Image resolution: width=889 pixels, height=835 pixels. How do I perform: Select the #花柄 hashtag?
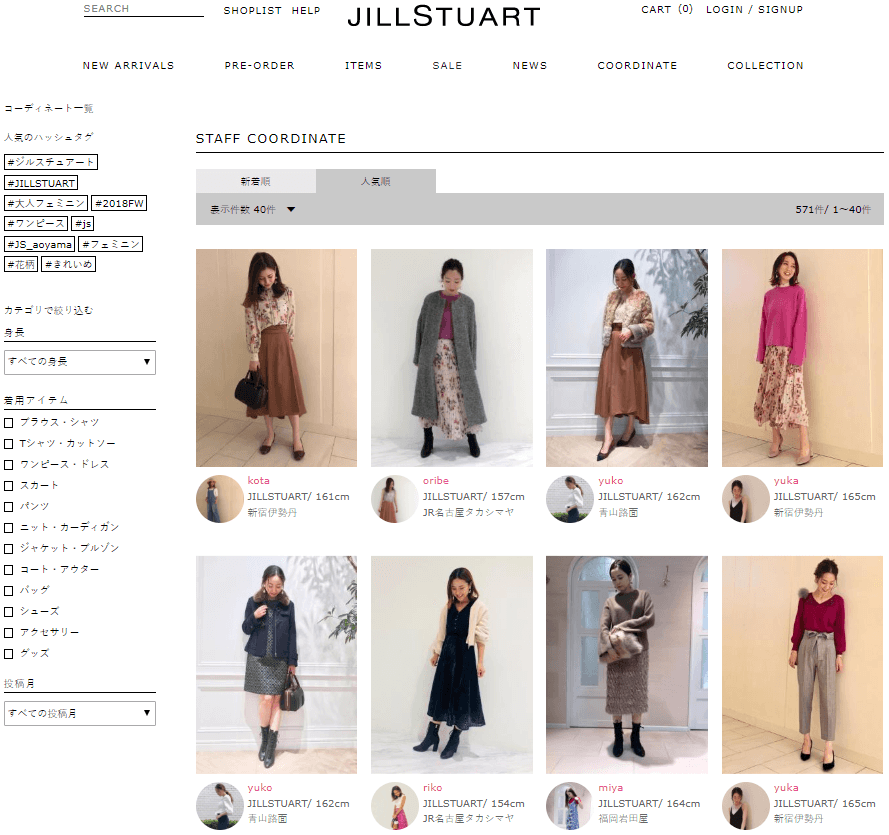coord(21,265)
